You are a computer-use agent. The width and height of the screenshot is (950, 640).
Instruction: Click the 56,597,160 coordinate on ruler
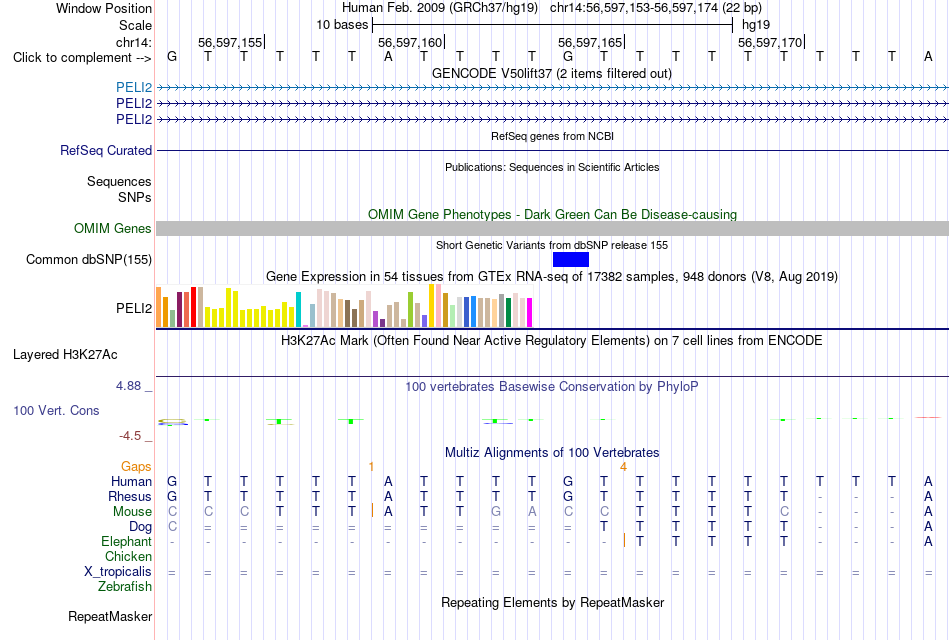click(x=410, y=42)
